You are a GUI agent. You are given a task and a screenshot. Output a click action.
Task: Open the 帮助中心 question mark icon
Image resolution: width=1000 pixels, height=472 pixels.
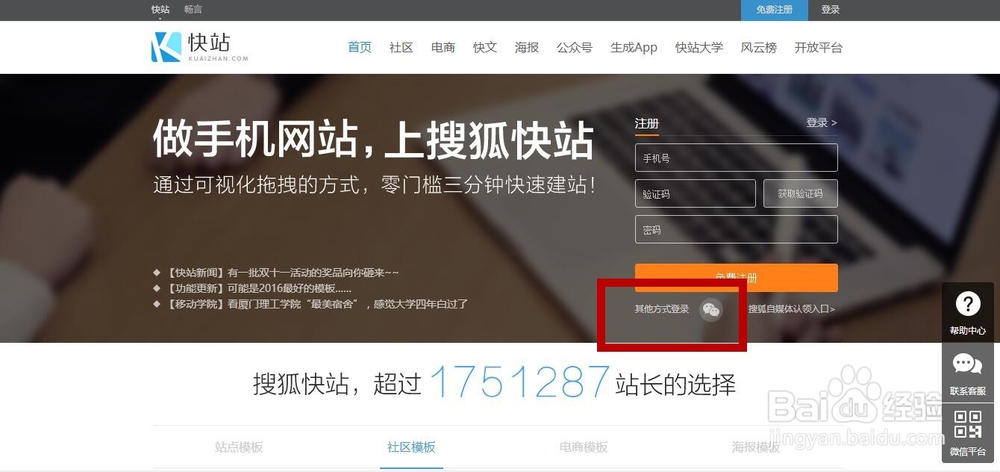point(967,304)
